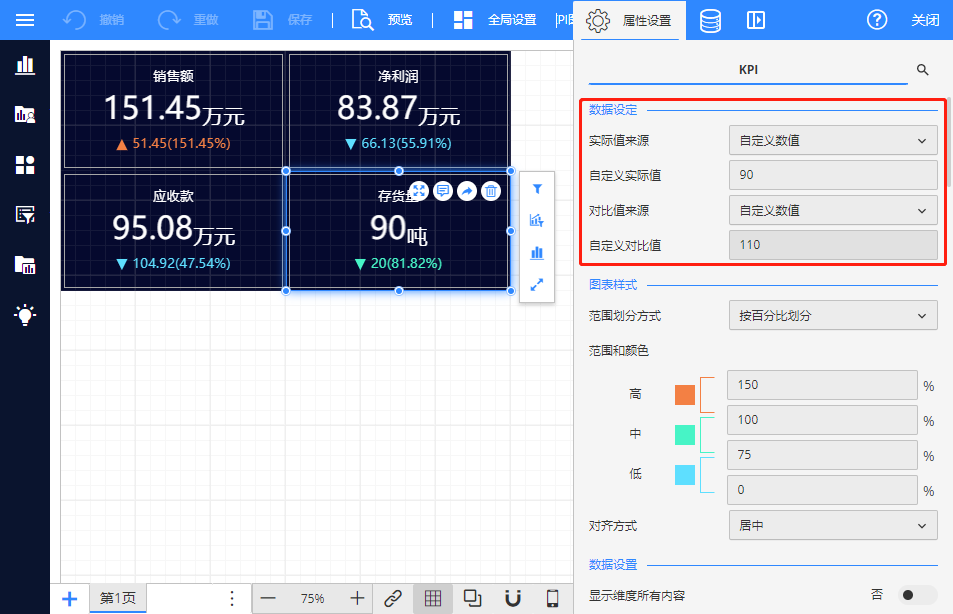Click the orange 高 range color swatch
This screenshot has width=953, height=614.
685,394
